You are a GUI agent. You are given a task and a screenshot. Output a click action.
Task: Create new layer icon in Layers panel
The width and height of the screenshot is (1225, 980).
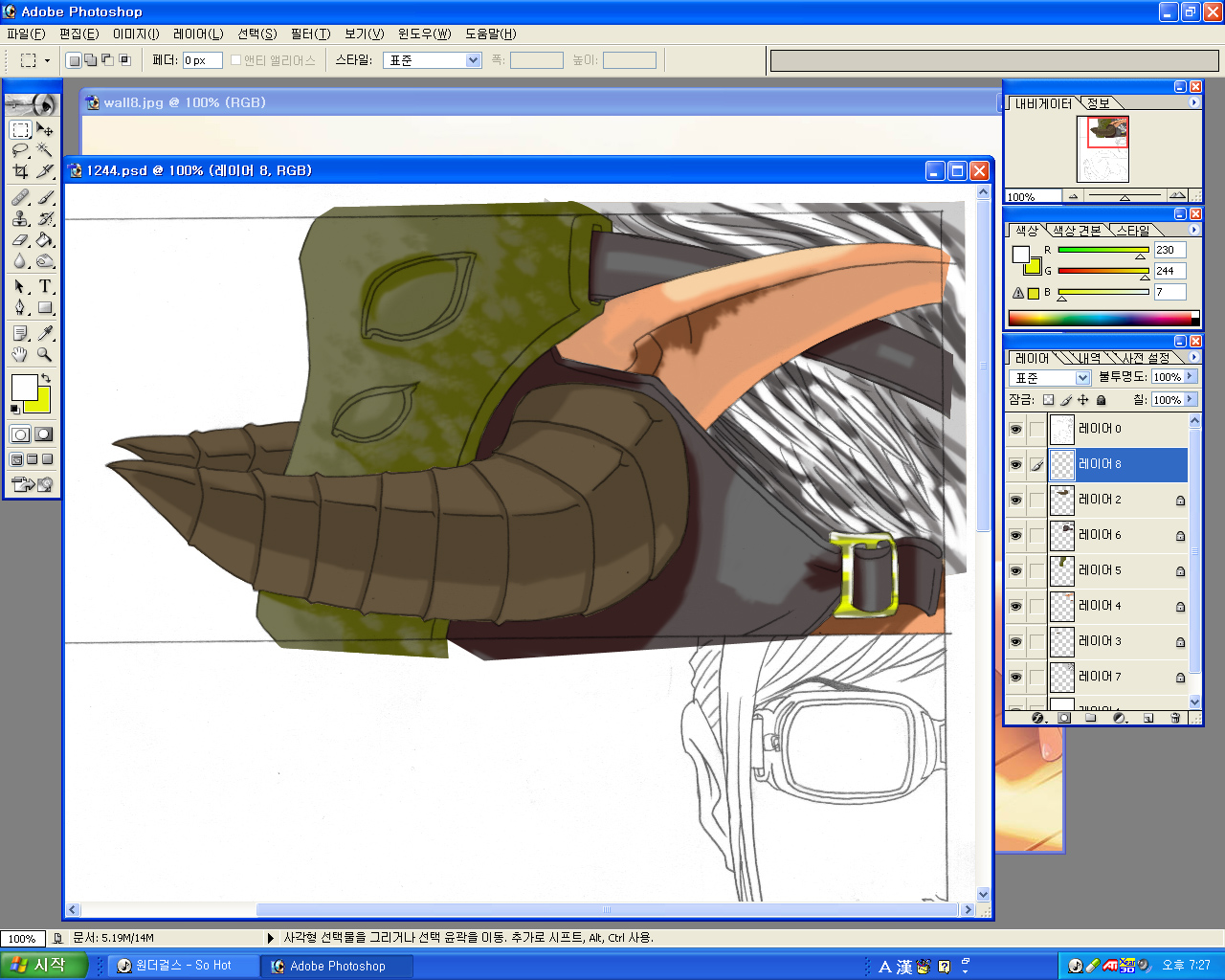click(x=1148, y=718)
